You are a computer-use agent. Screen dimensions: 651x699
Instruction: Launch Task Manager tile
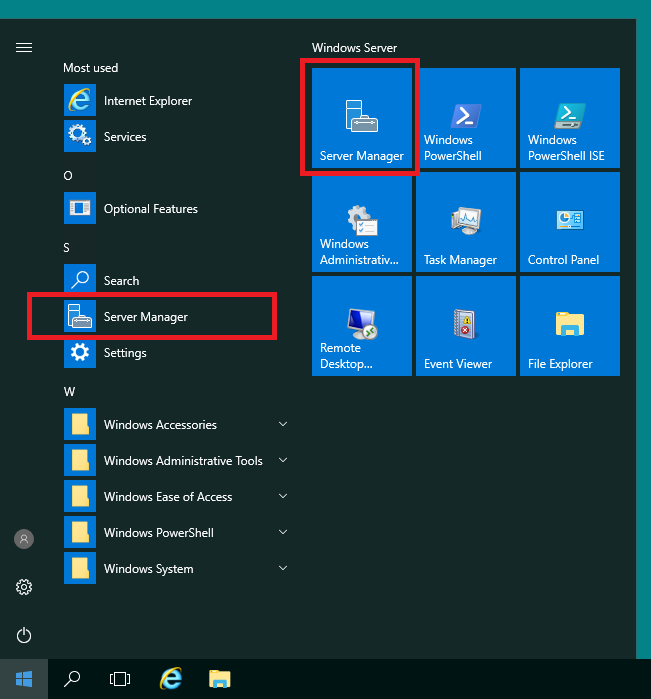(466, 222)
